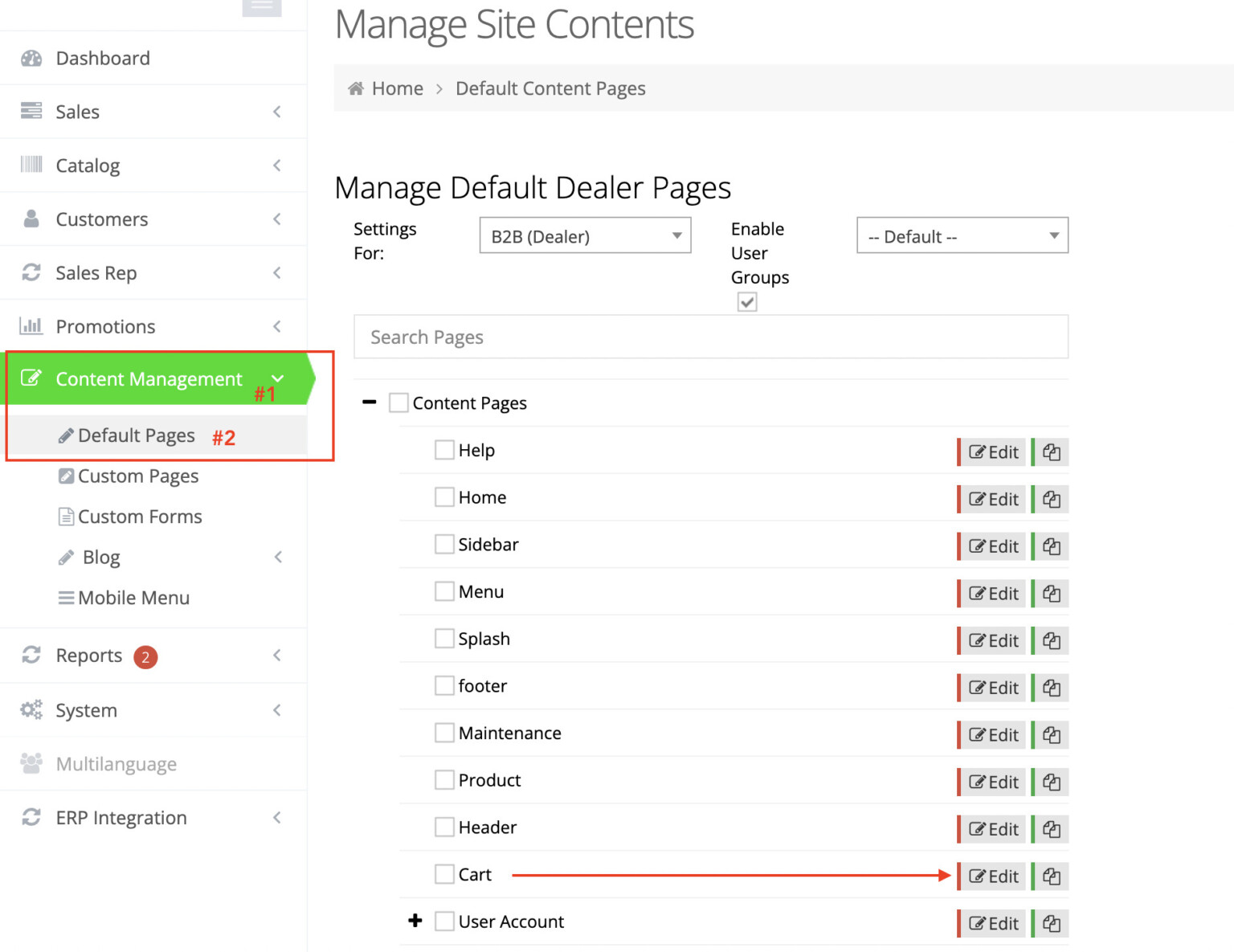This screenshot has width=1234, height=952.
Task: Click the Customers person icon
Action: pos(32,219)
